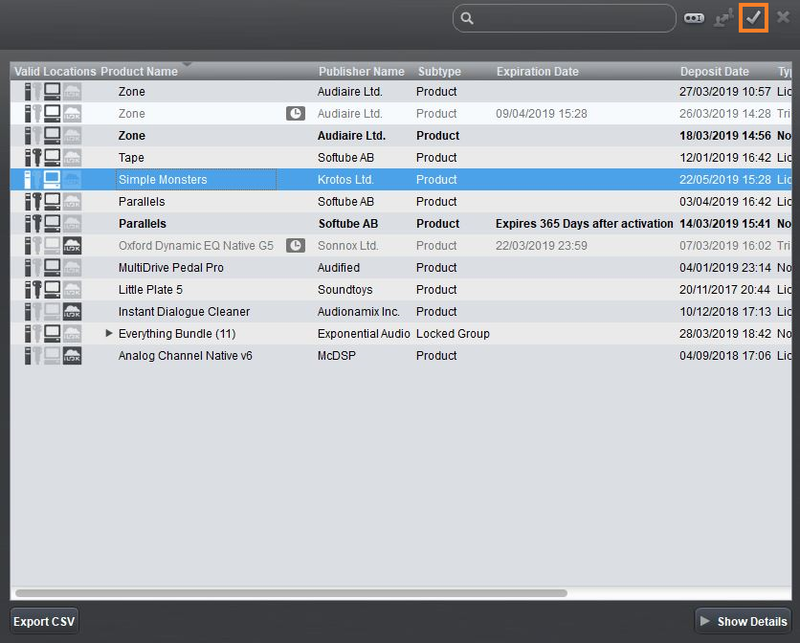Select the bold Parallels license row
This screenshot has width=800, height=643.
click(x=401, y=224)
